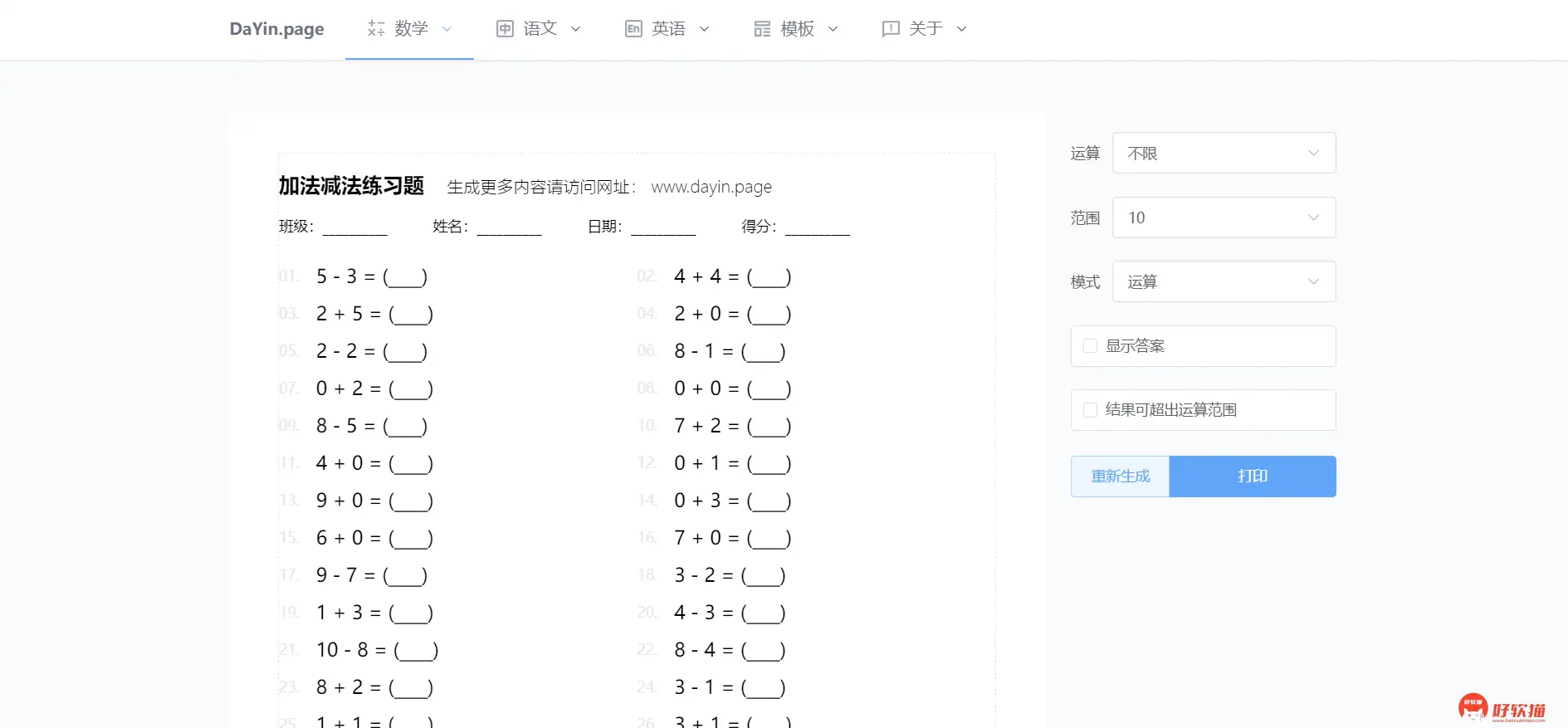This screenshot has width=1568, height=728.
Task: Click problem 21: 10 - 8 =
Action: (377, 650)
